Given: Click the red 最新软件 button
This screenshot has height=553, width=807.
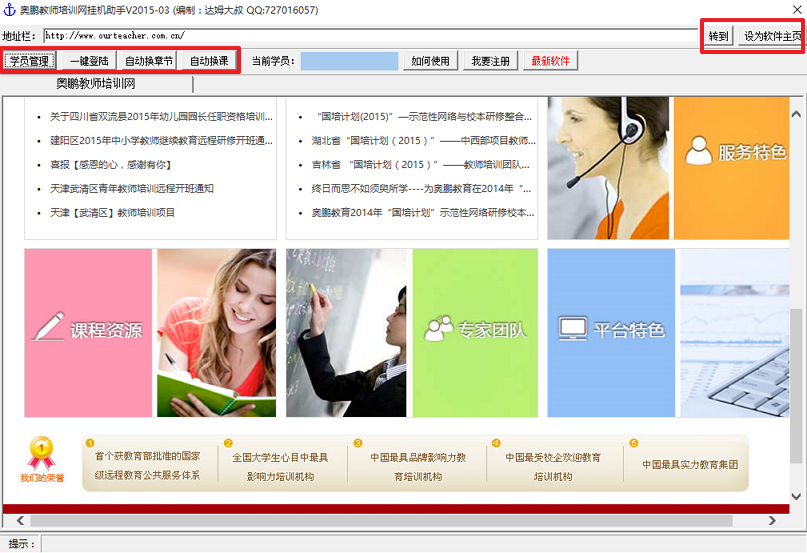Looking at the screenshot, I should (551, 61).
